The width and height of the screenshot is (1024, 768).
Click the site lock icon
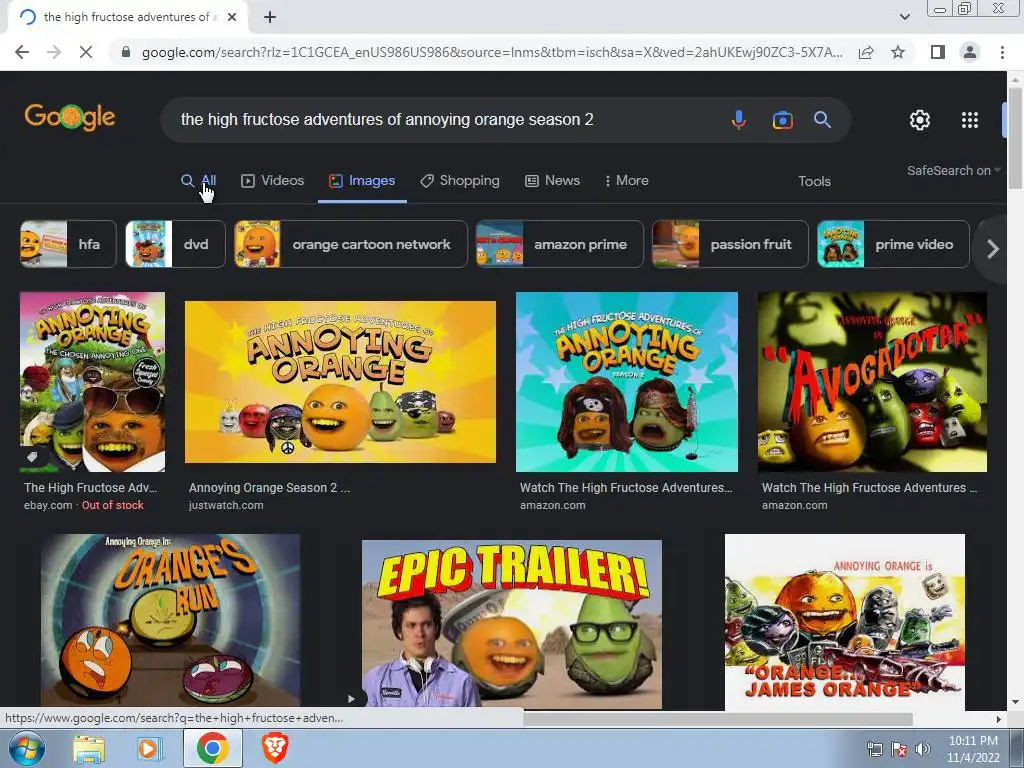(x=126, y=52)
